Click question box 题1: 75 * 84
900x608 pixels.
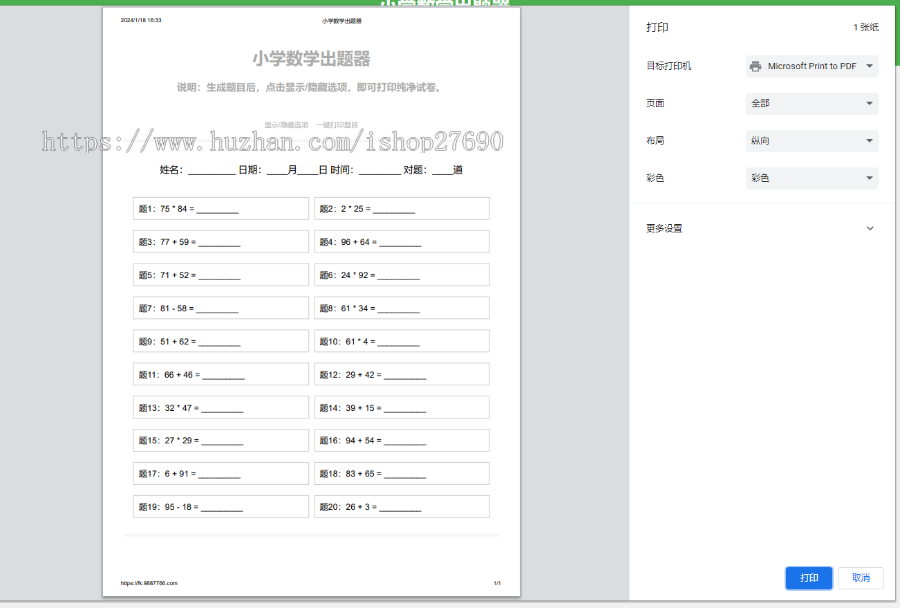pyautogui.click(x=220, y=208)
